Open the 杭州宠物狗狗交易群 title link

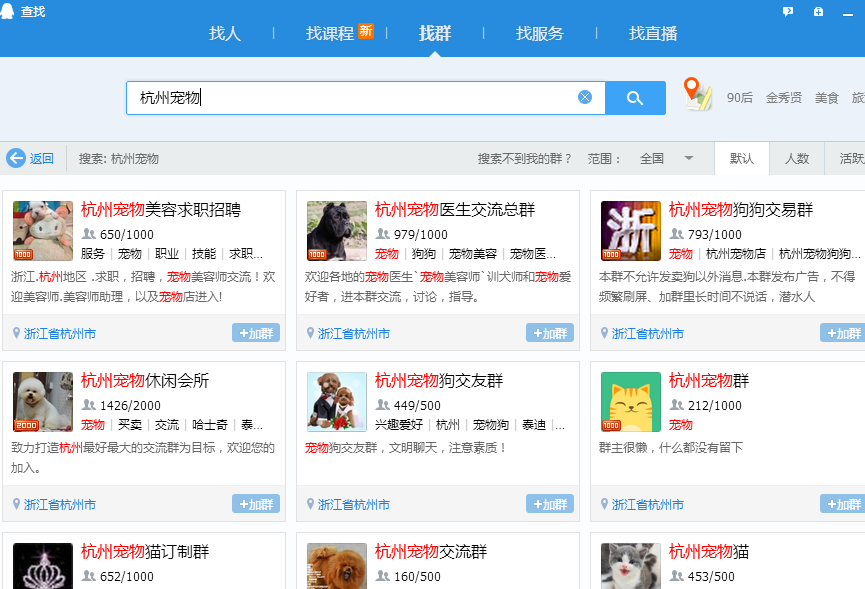tap(740, 210)
